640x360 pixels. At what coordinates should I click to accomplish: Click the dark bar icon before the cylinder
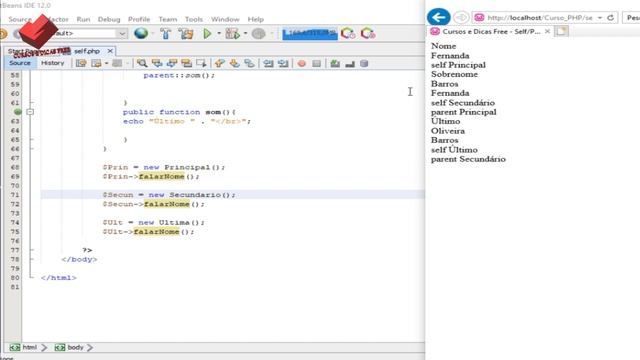click(x=350, y=64)
